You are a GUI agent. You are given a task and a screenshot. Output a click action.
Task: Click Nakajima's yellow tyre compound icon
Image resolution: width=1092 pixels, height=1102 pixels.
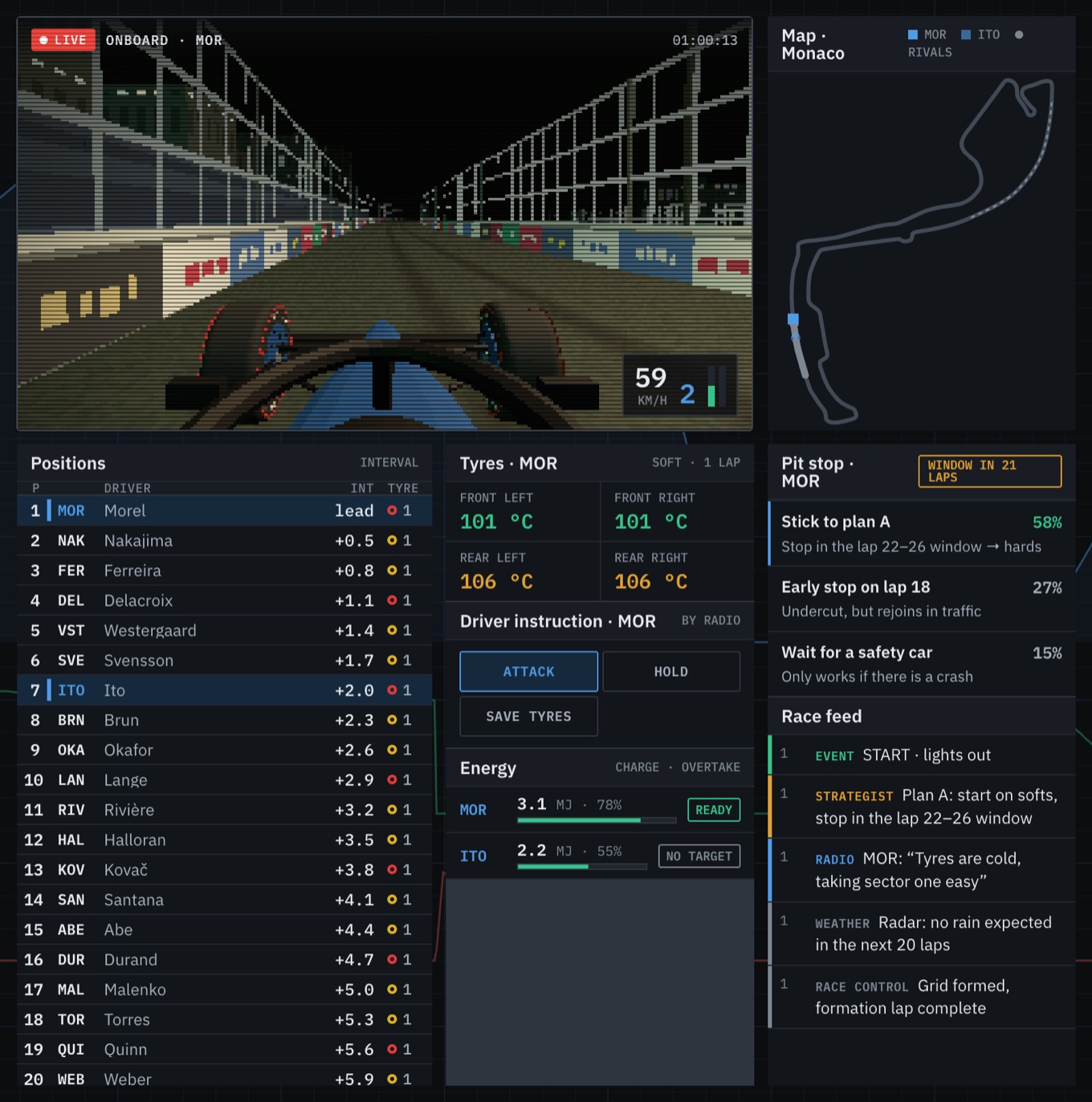click(x=392, y=540)
